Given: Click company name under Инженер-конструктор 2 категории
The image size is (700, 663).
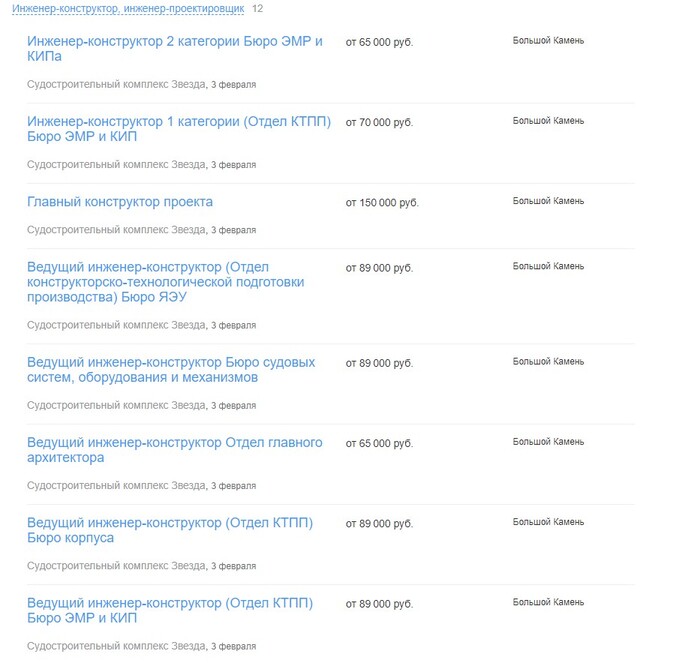Looking at the screenshot, I should (116, 84).
